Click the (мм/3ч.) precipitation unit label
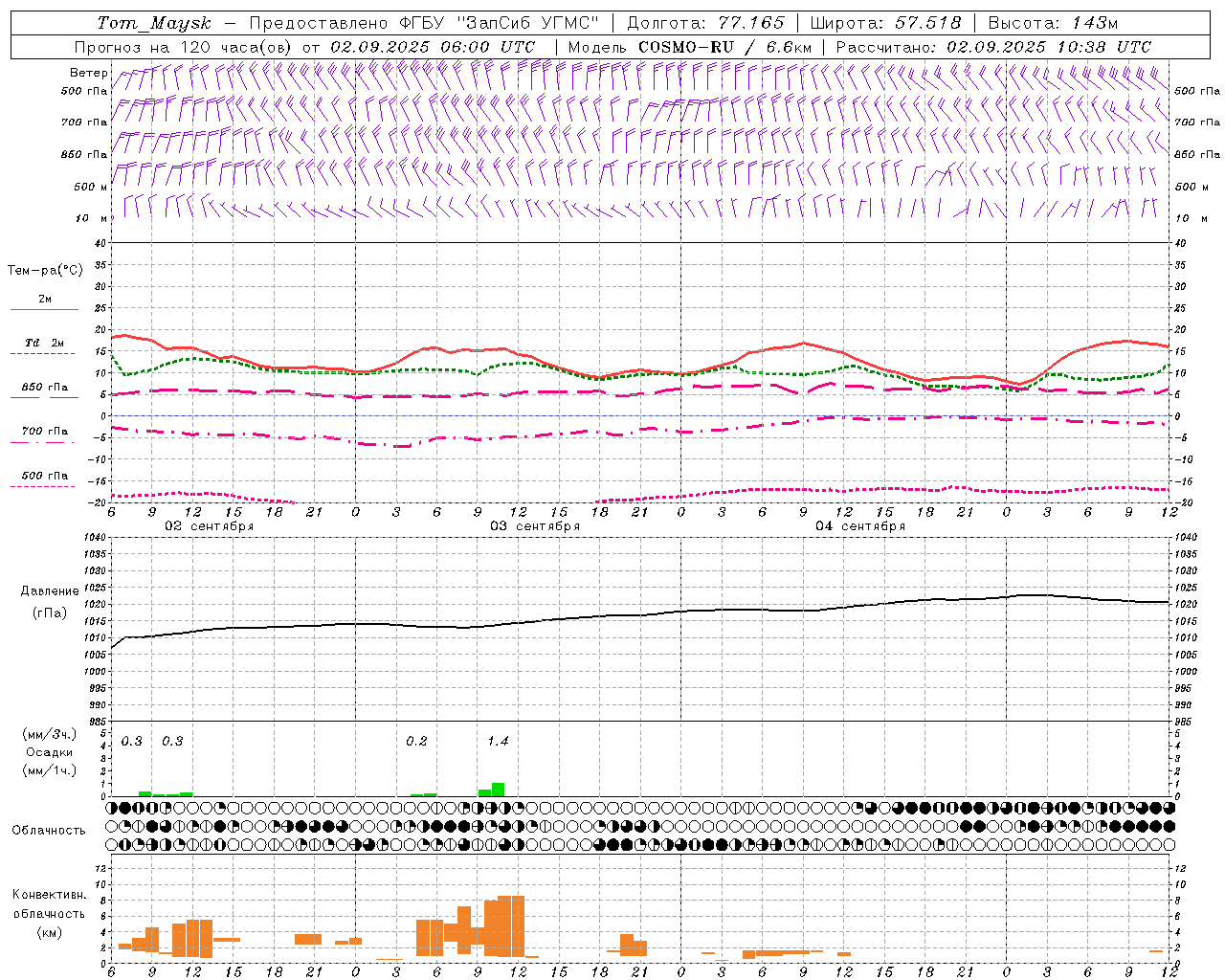 [x=50, y=734]
